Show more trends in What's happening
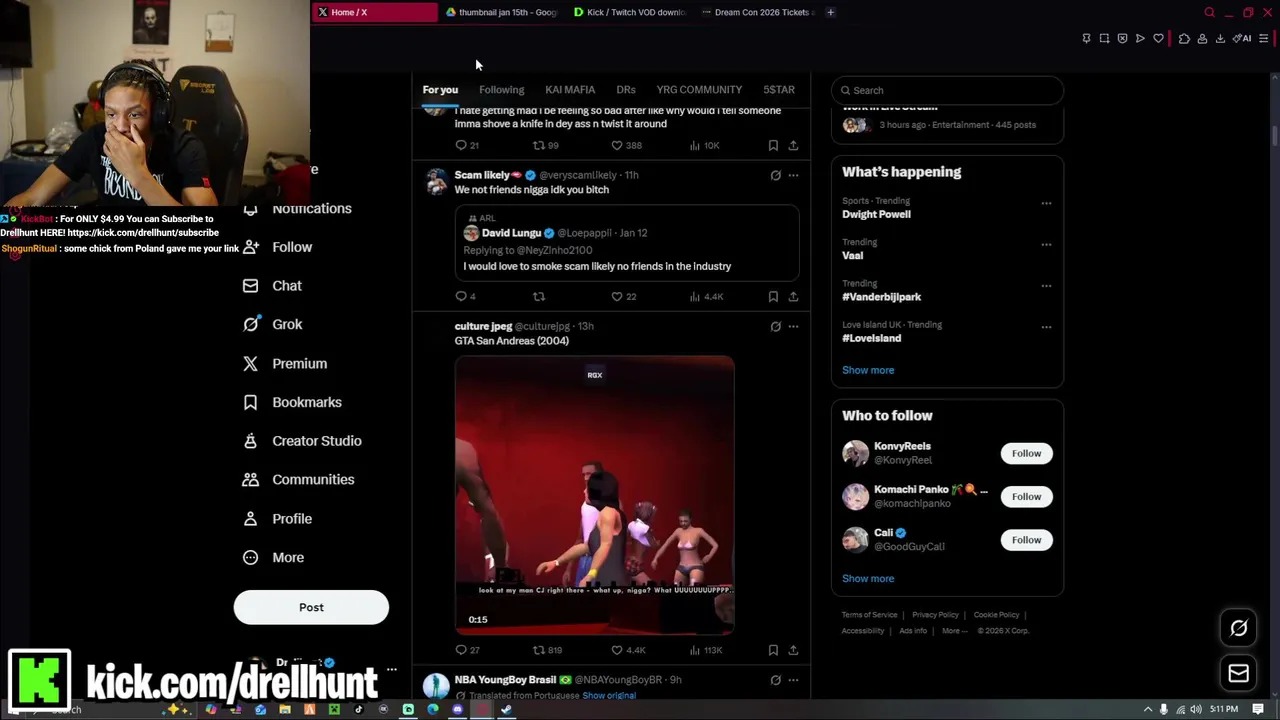Screen dimensions: 1280x720 point(868,370)
